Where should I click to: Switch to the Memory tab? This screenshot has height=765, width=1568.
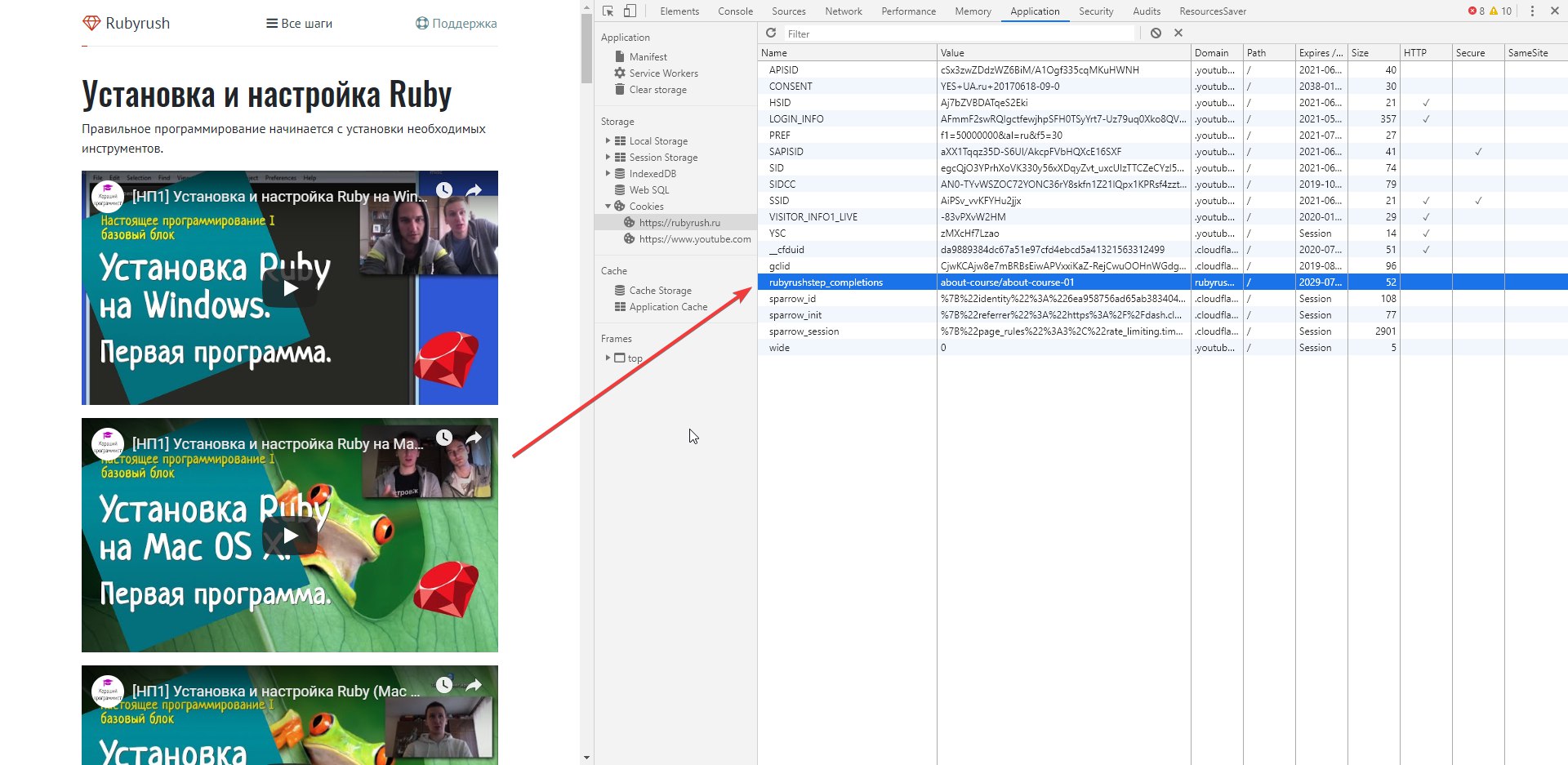973,11
